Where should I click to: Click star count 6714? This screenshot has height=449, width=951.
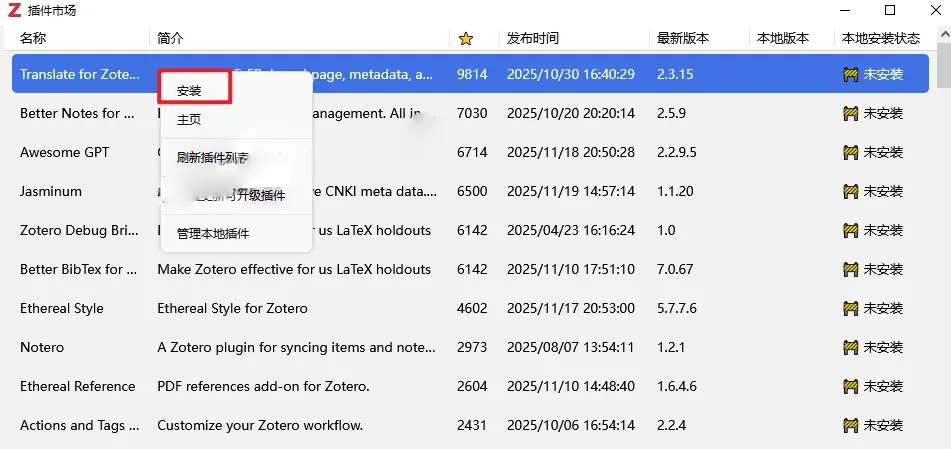[472, 152]
